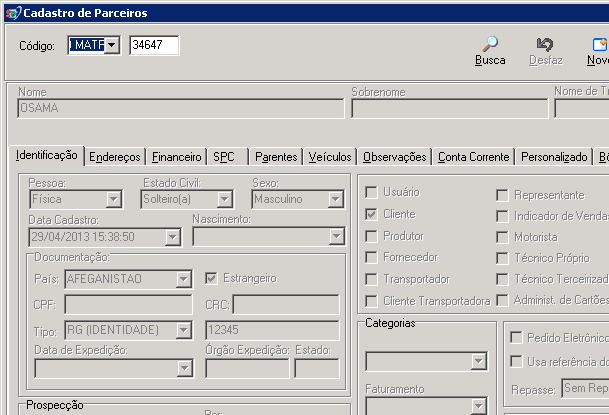This screenshot has width=609, height=415.
Task: Toggle the Administ. de Cartões checkbox
Action: [502, 300]
